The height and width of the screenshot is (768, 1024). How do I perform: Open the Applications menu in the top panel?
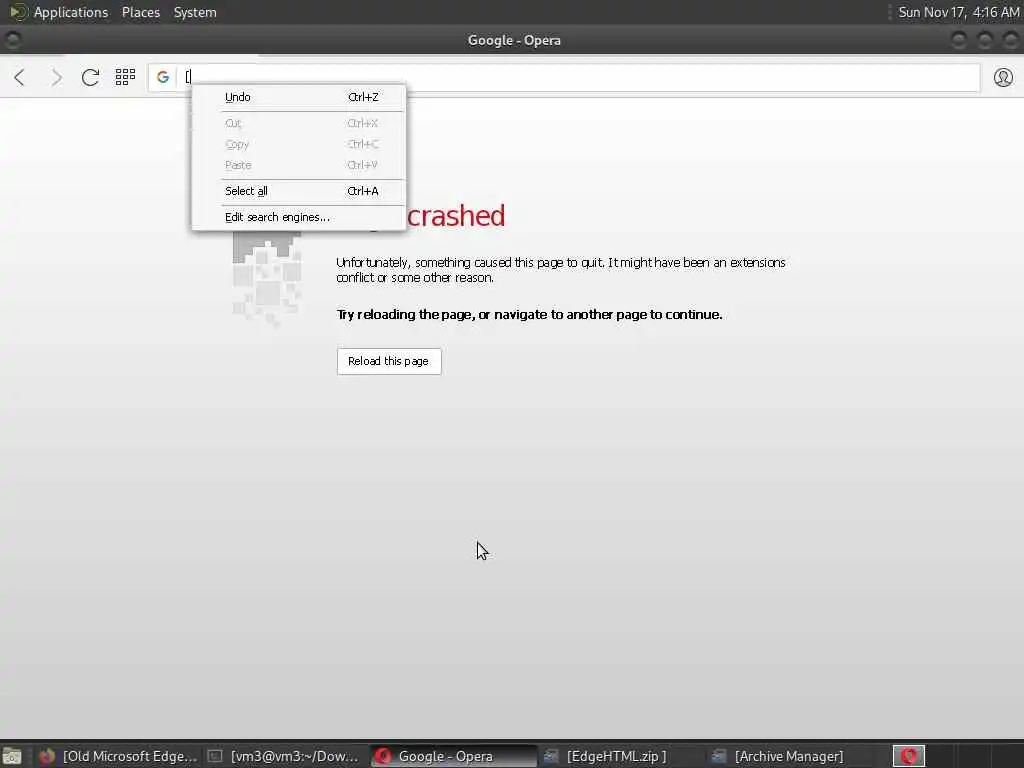point(71,12)
